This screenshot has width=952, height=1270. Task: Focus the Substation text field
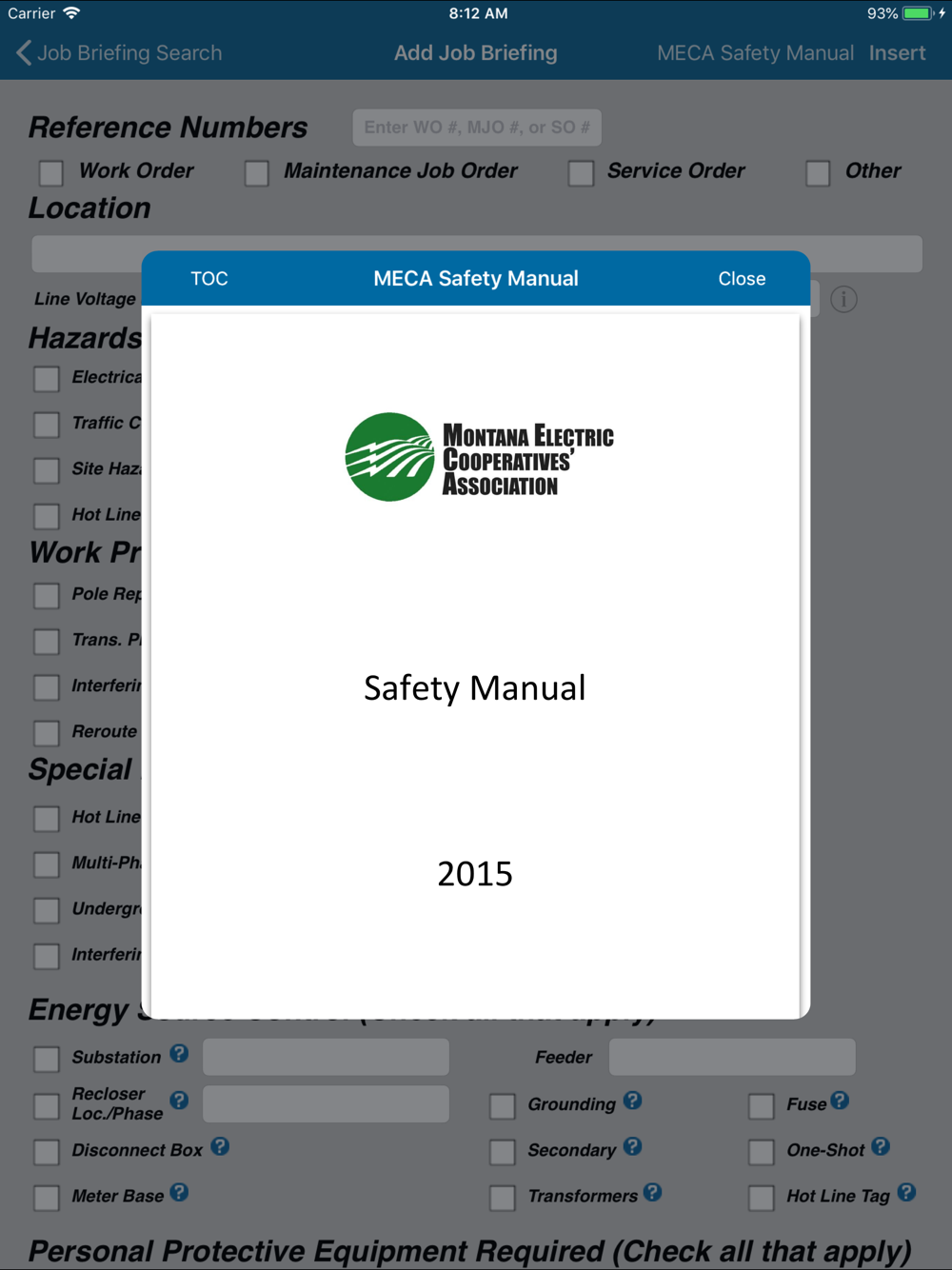click(x=326, y=1057)
